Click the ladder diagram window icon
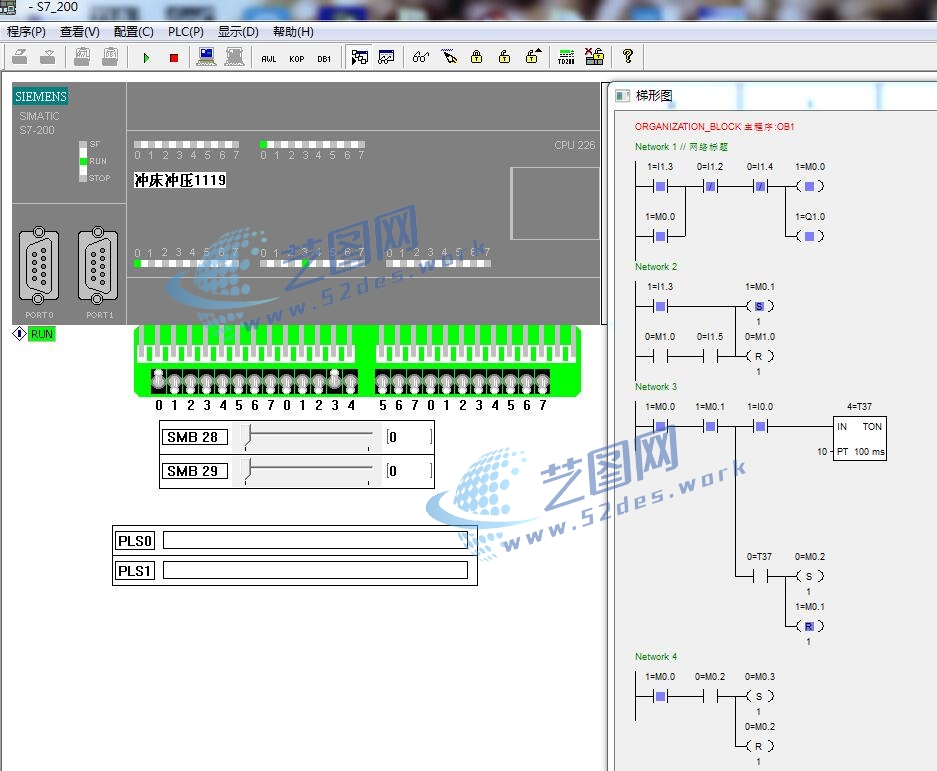Screen dimensions: 937x771 tap(623, 96)
